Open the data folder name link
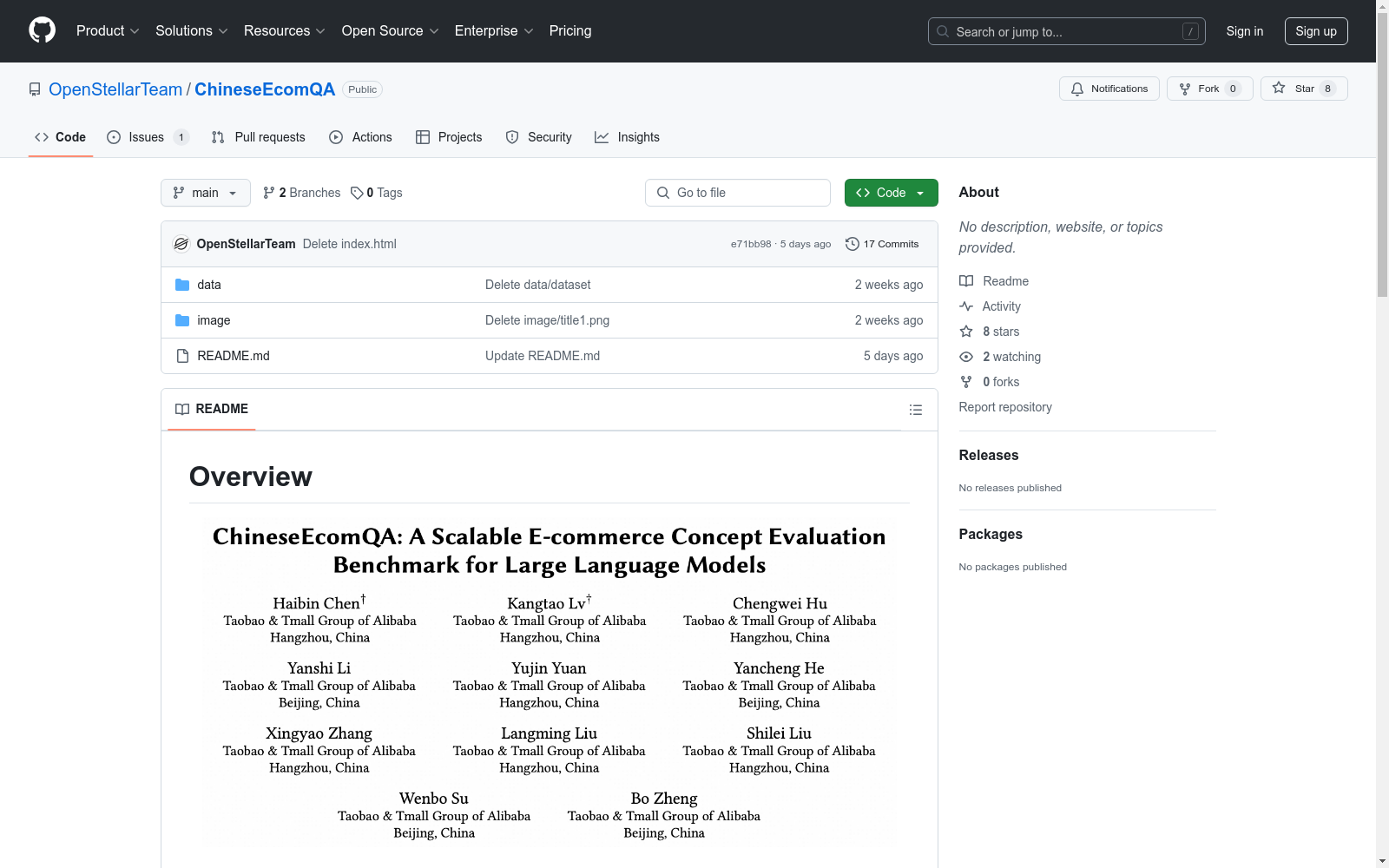The image size is (1389, 868). coord(209,285)
